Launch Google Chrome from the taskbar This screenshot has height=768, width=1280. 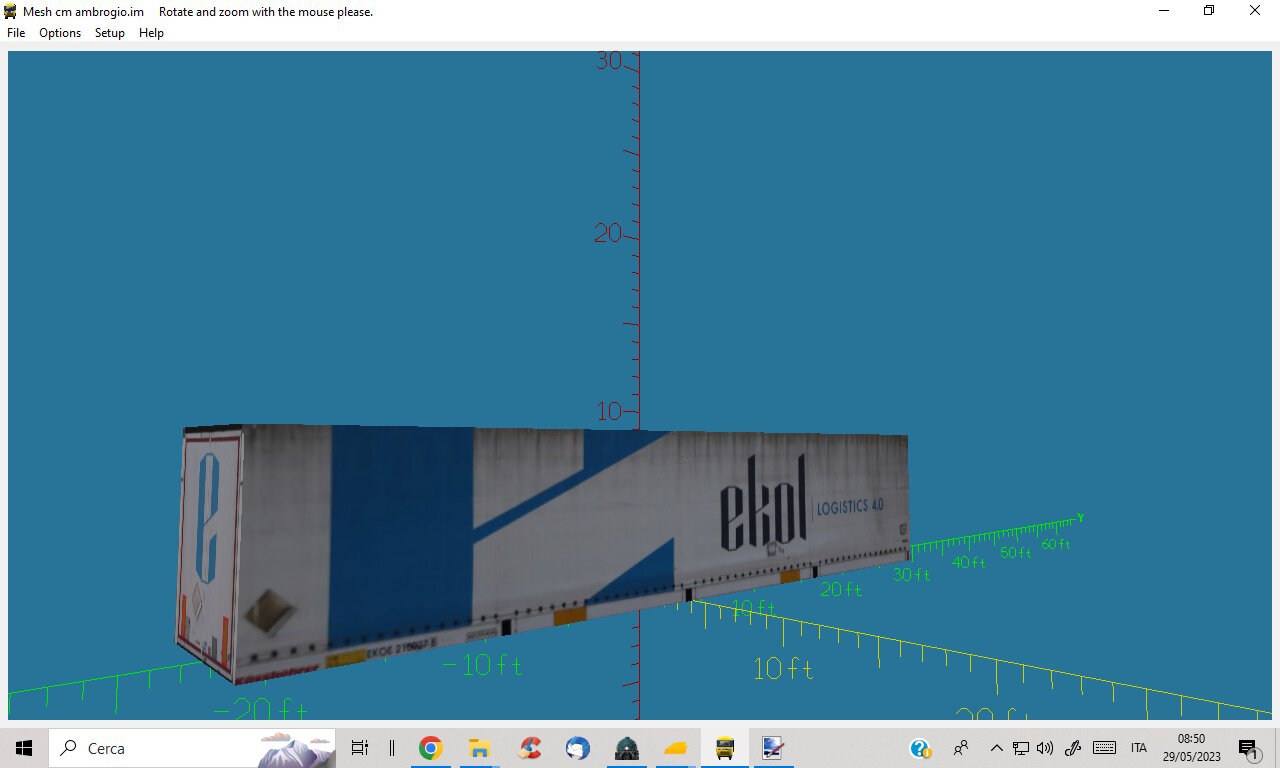pos(431,748)
